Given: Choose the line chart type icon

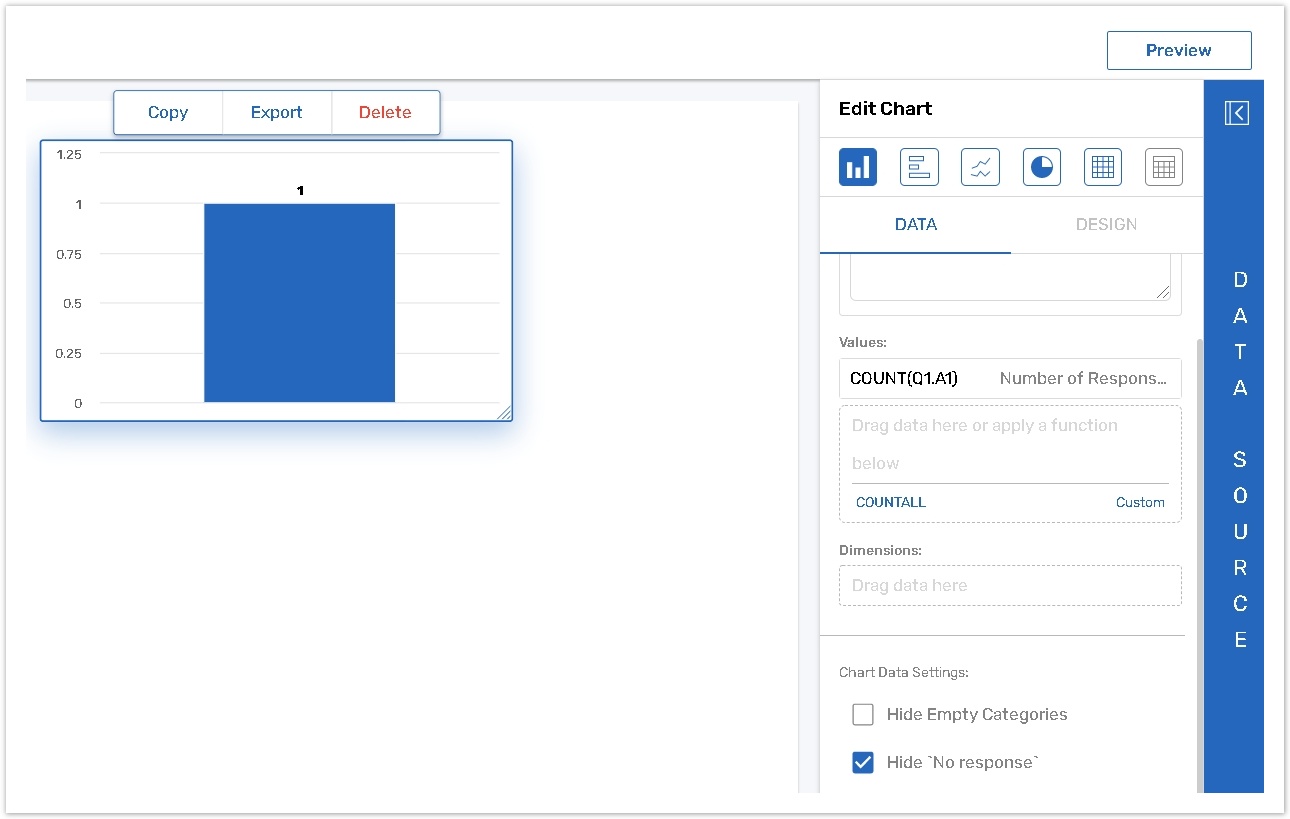Looking at the screenshot, I should pos(980,167).
